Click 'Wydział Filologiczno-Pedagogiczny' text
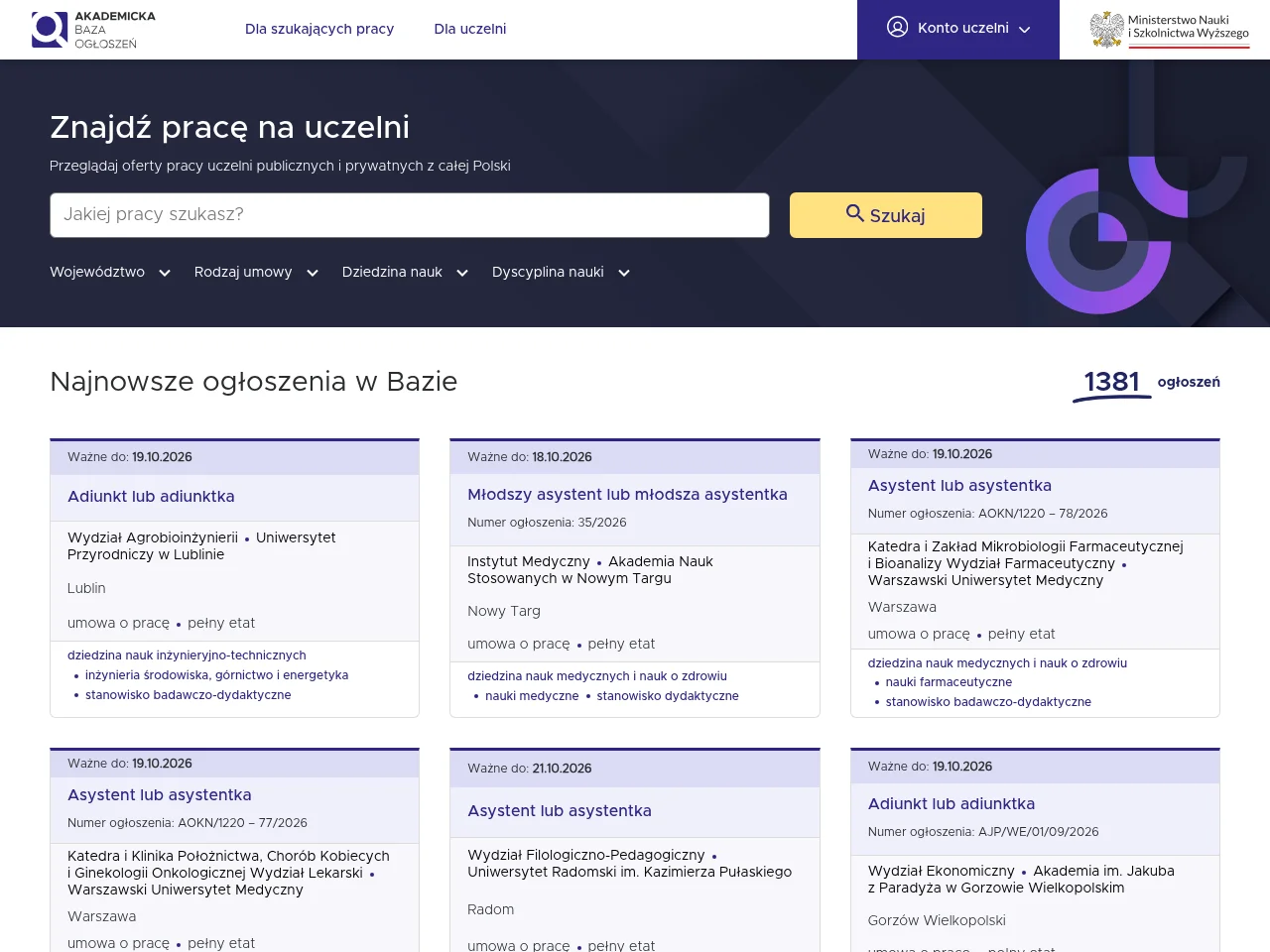Image resolution: width=1270 pixels, height=952 pixels. point(586,855)
